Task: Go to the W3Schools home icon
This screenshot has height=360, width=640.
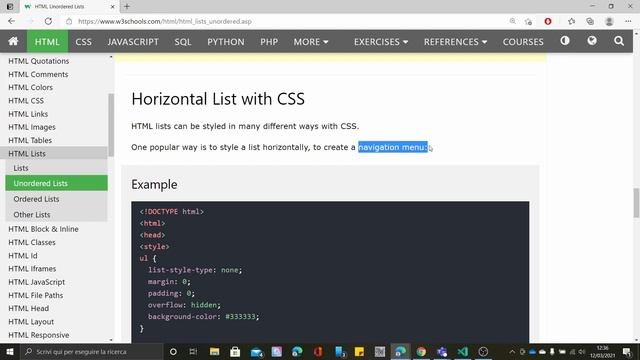Action: 13,41
